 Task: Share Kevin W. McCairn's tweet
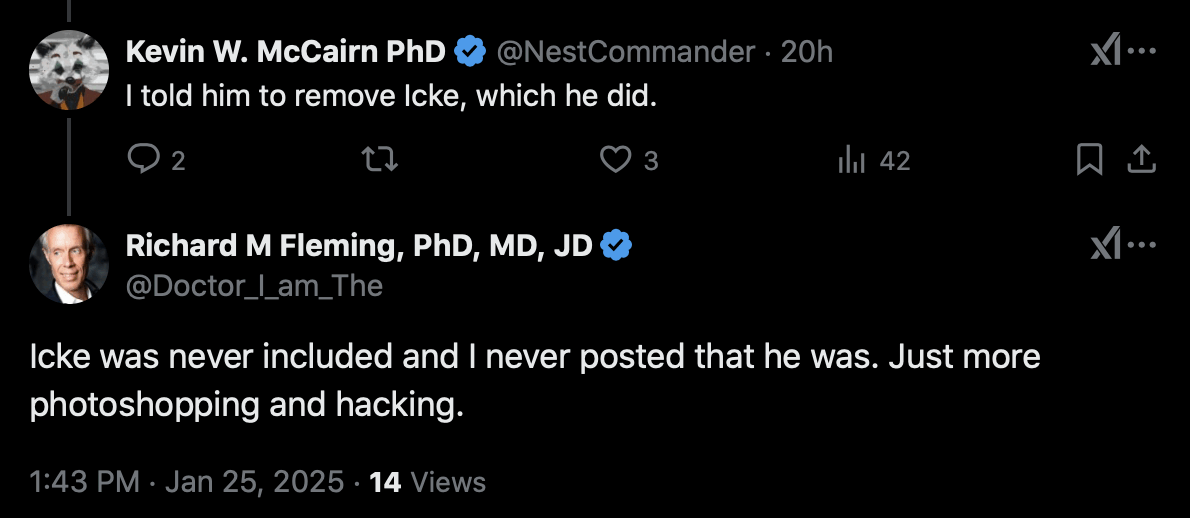1141,160
